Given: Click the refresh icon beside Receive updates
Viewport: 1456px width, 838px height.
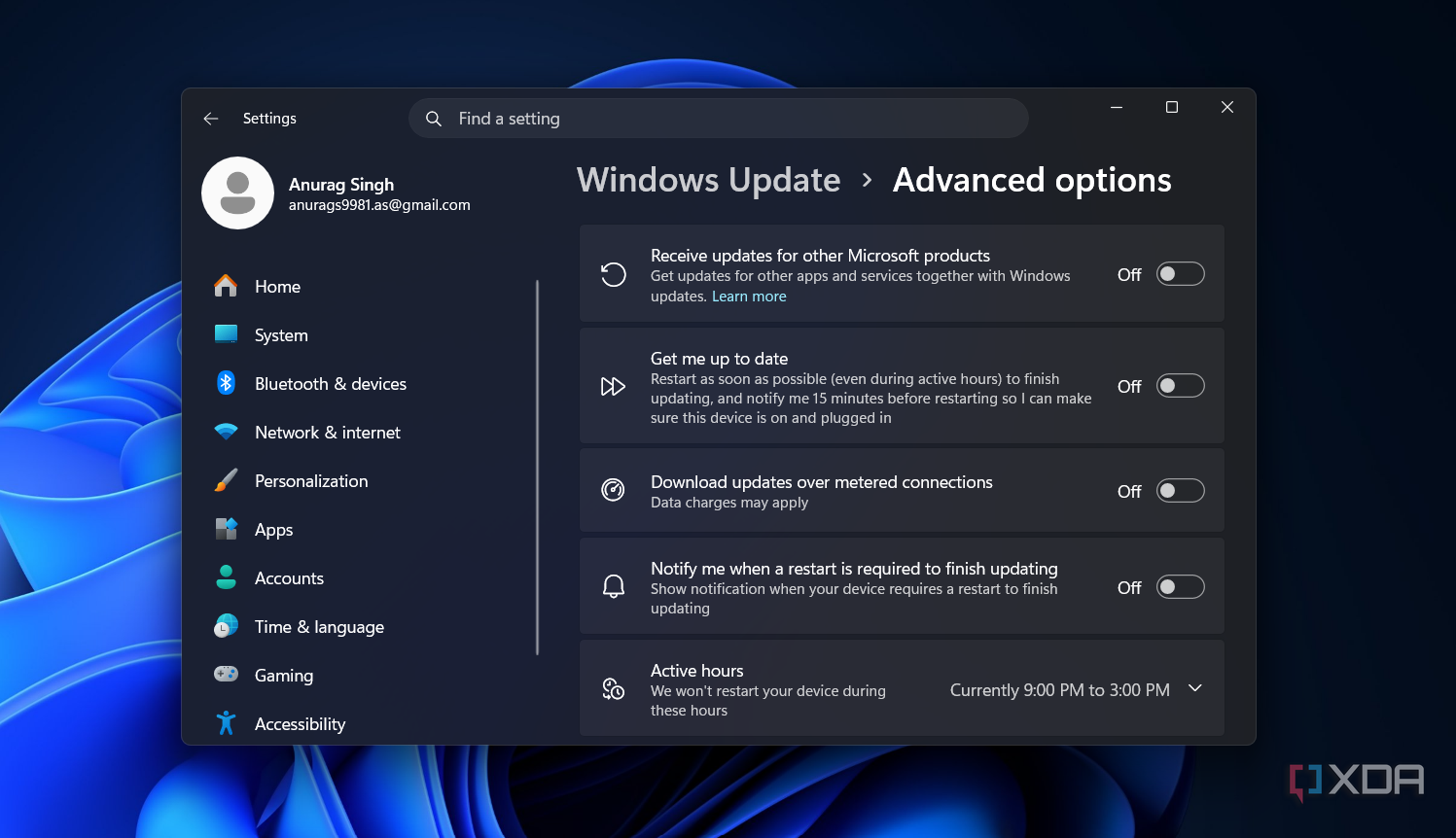Looking at the screenshot, I should (x=613, y=275).
